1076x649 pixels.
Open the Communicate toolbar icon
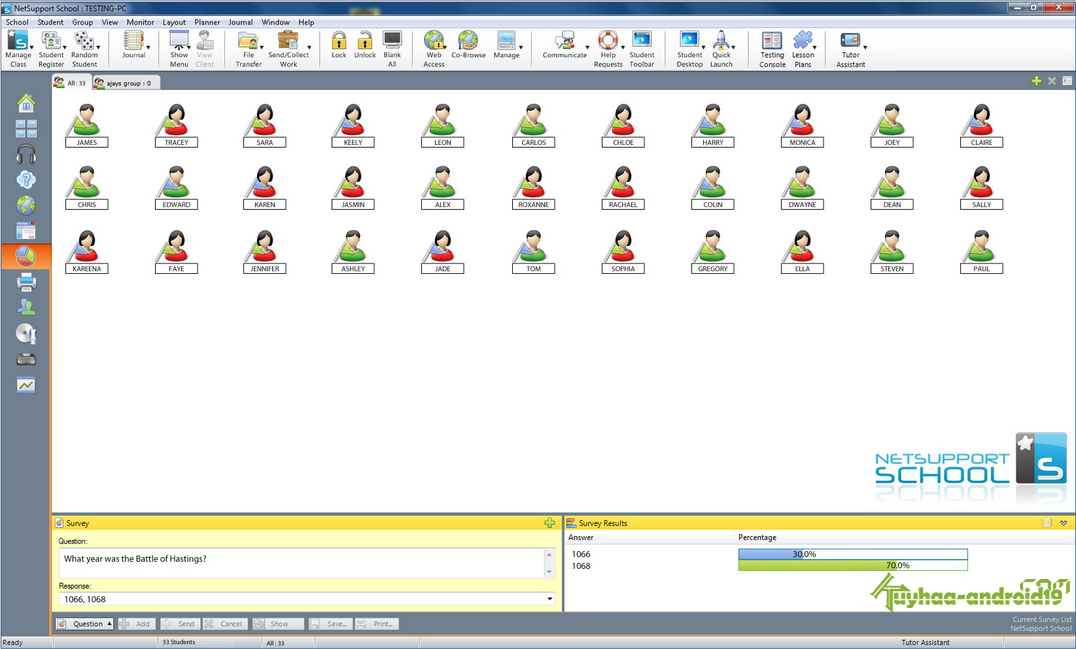(565, 45)
